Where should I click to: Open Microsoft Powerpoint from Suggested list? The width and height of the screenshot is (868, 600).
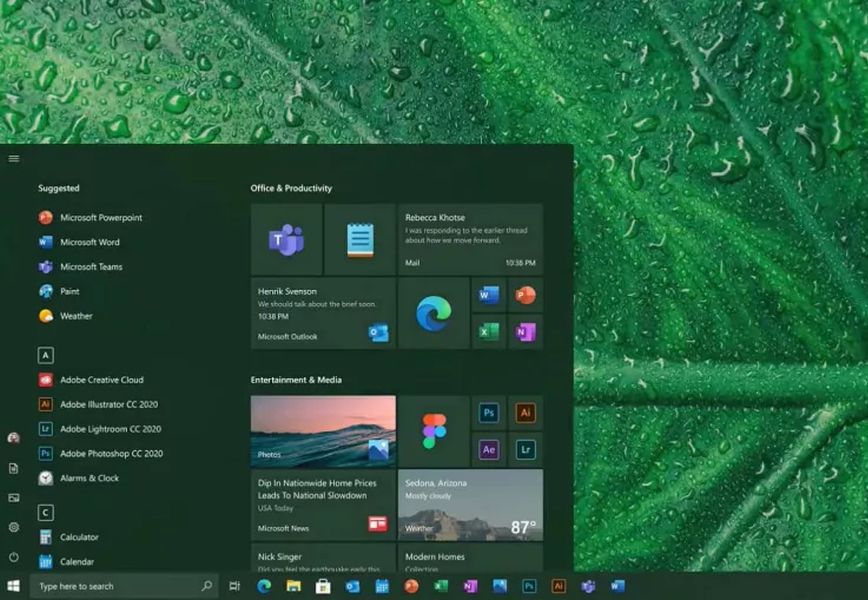click(x=90, y=218)
